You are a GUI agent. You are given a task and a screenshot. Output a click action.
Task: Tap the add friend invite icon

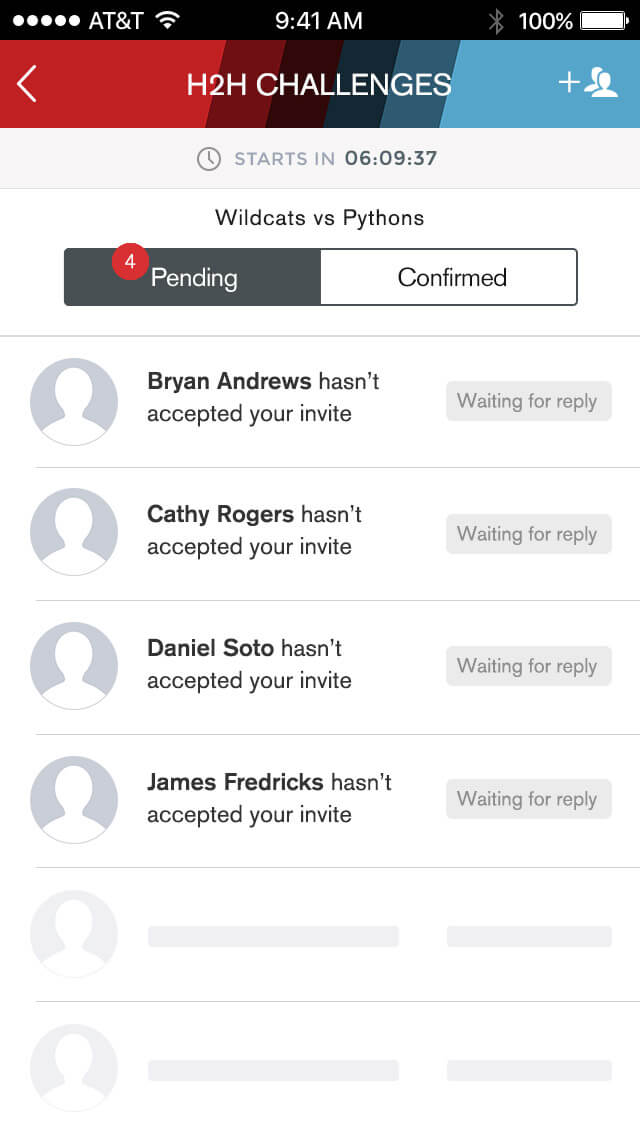point(588,83)
